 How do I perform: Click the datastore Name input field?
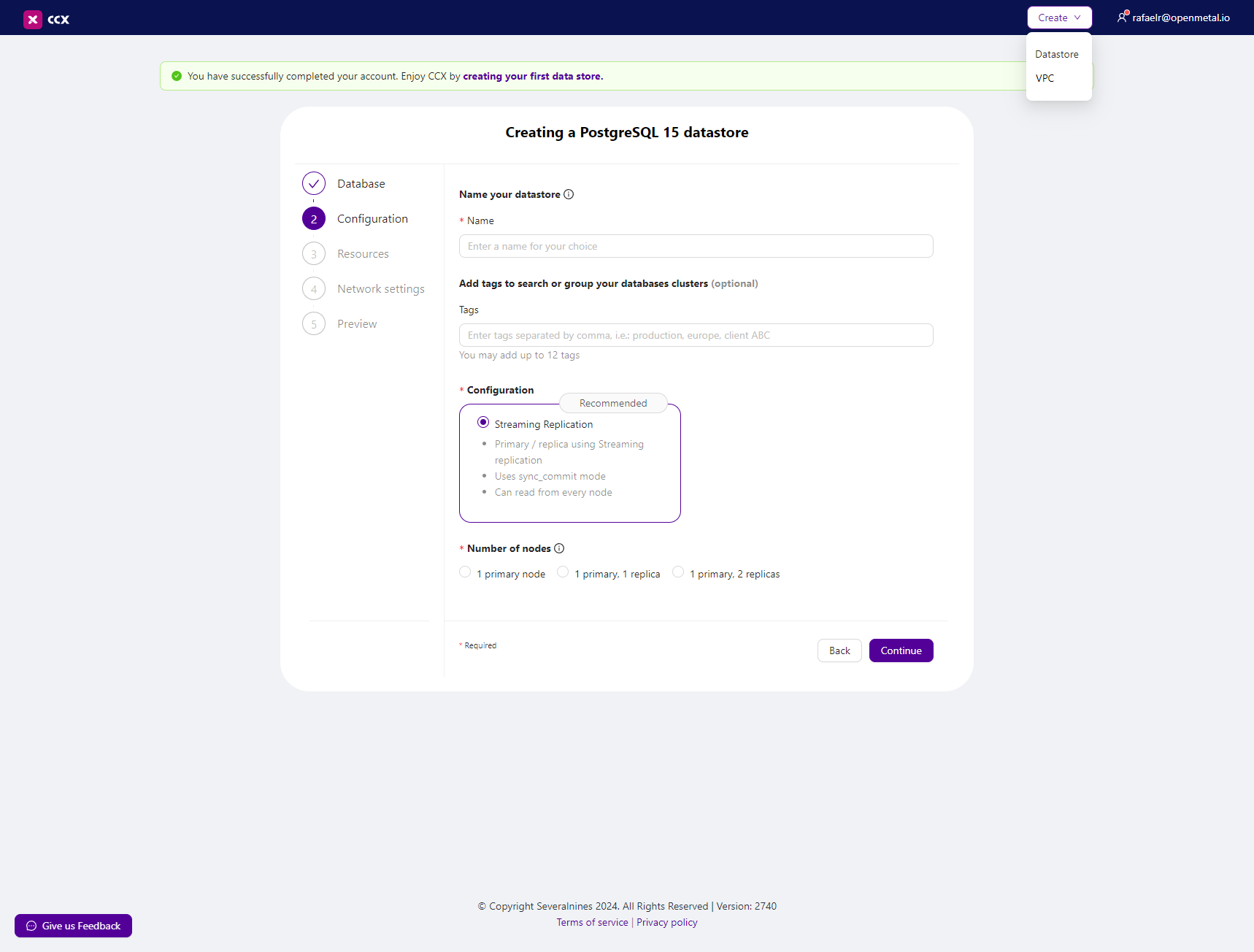pyautogui.click(x=696, y=246)
